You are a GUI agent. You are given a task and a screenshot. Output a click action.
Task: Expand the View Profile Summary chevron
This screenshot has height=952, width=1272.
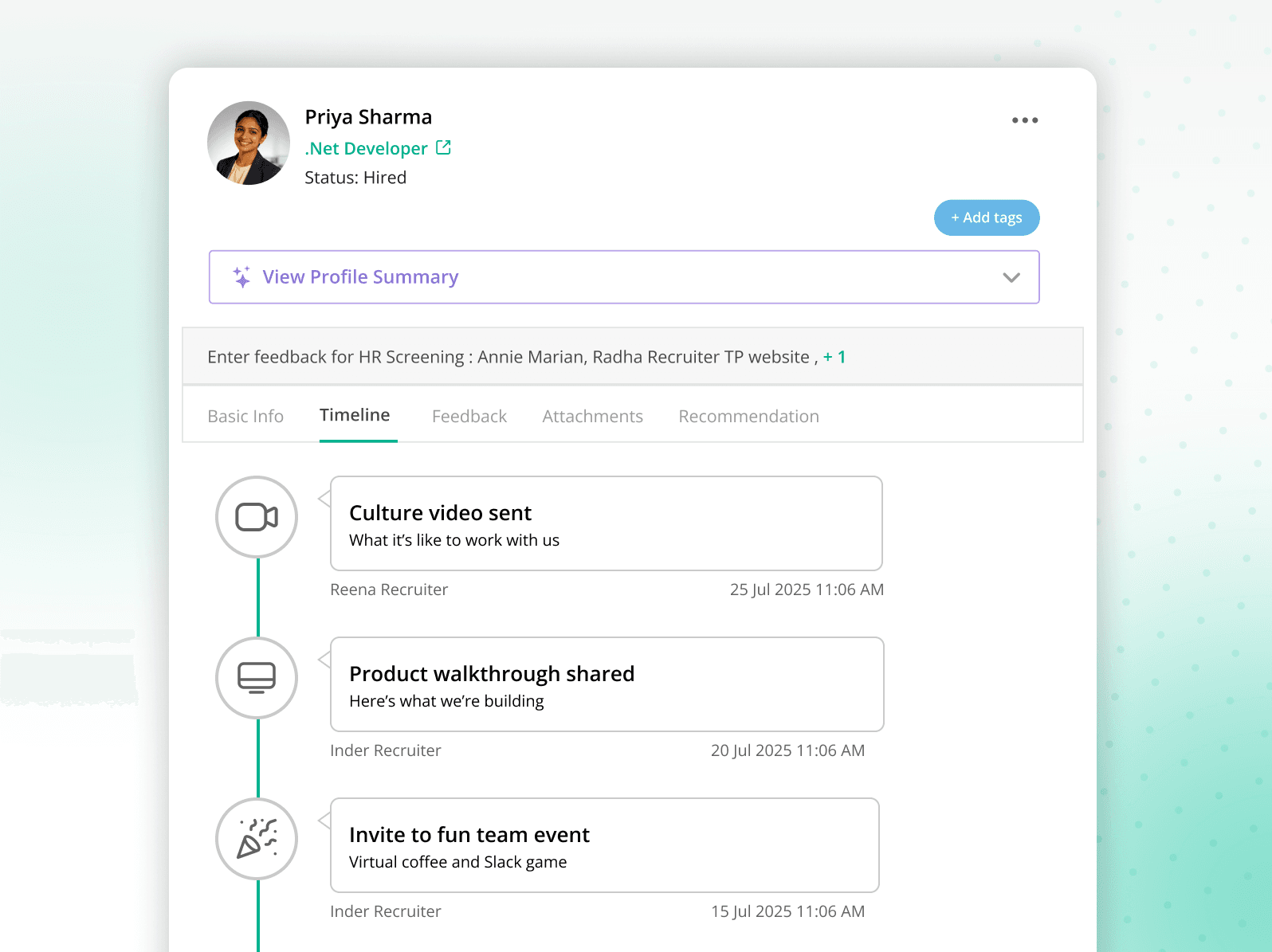pos(1011,277)
